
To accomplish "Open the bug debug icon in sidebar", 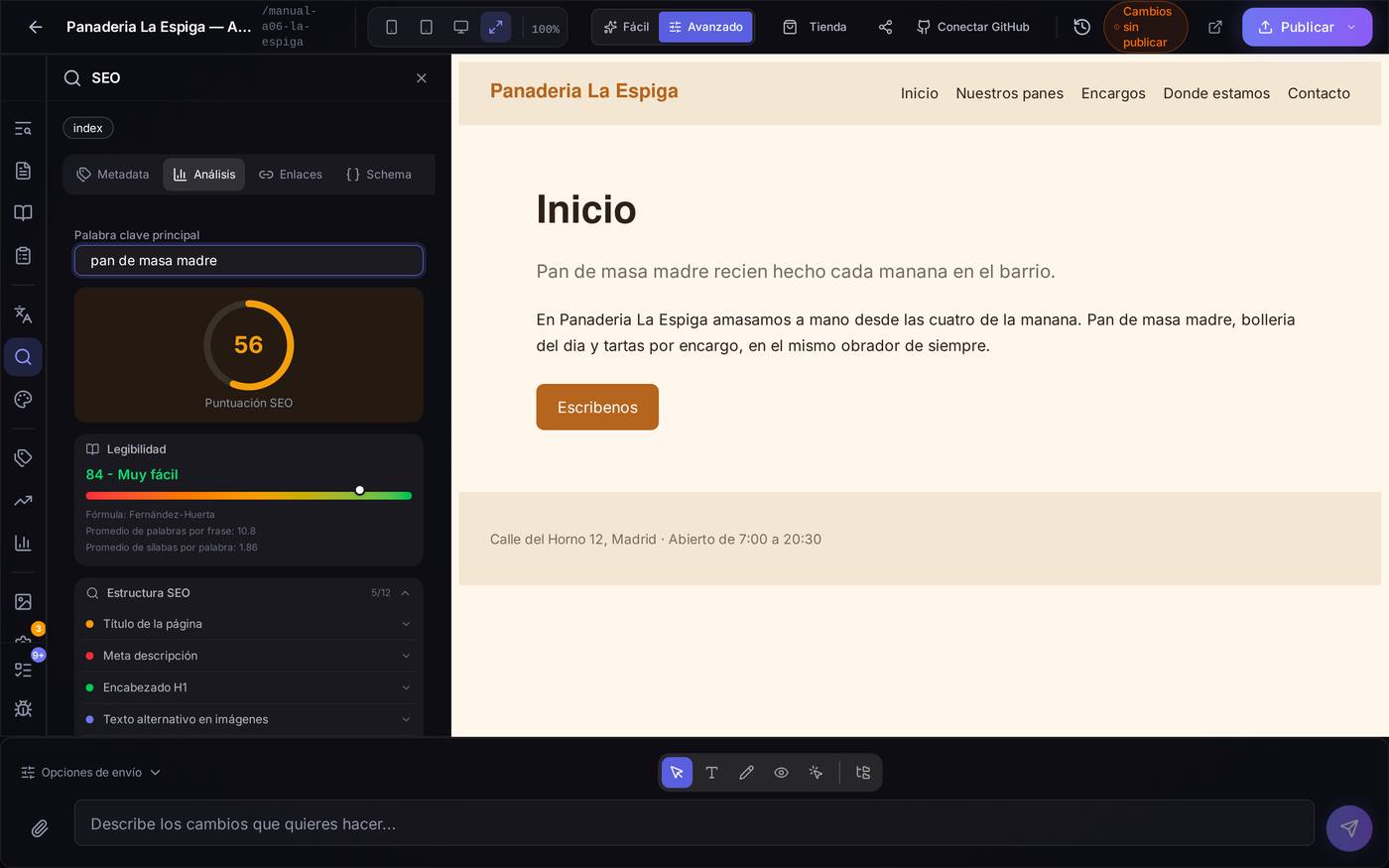I will 23,708.
